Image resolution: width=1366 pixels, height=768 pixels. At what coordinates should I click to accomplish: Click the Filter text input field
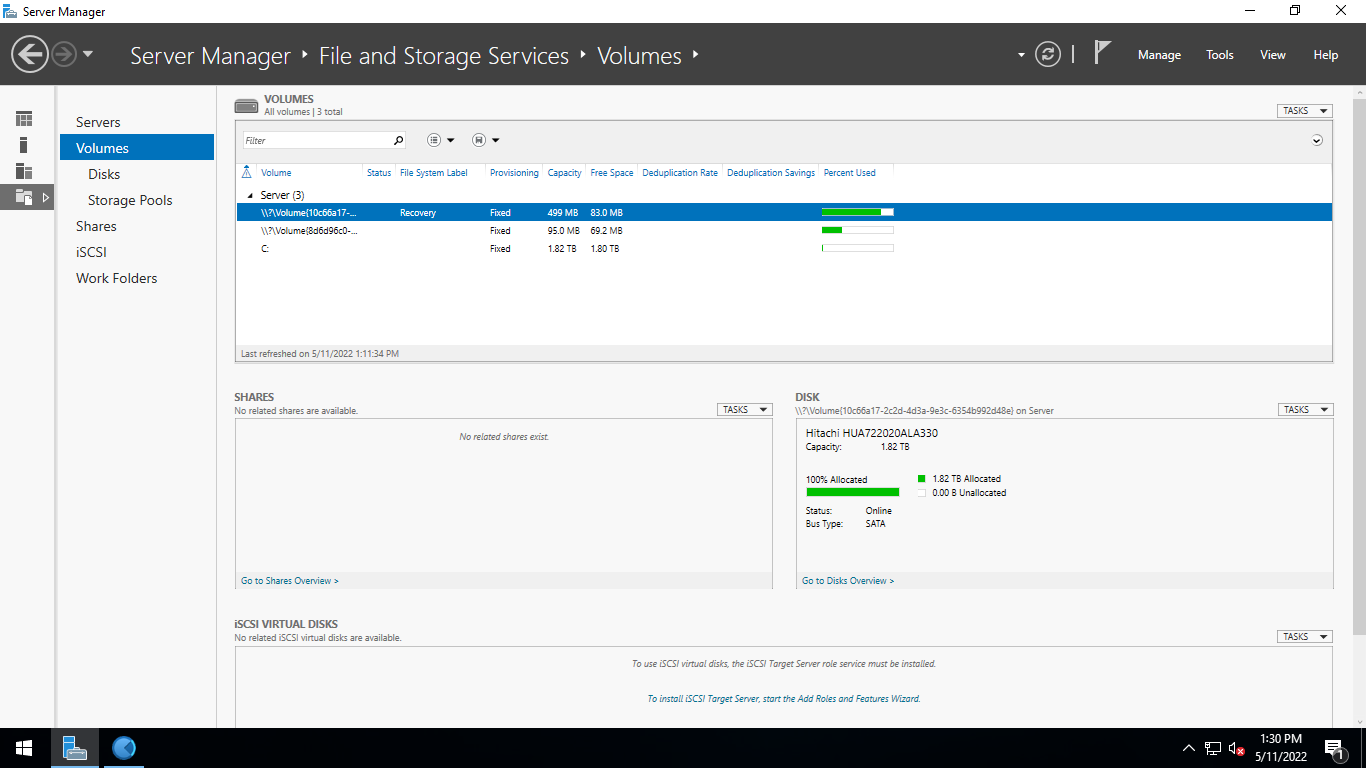315,141
